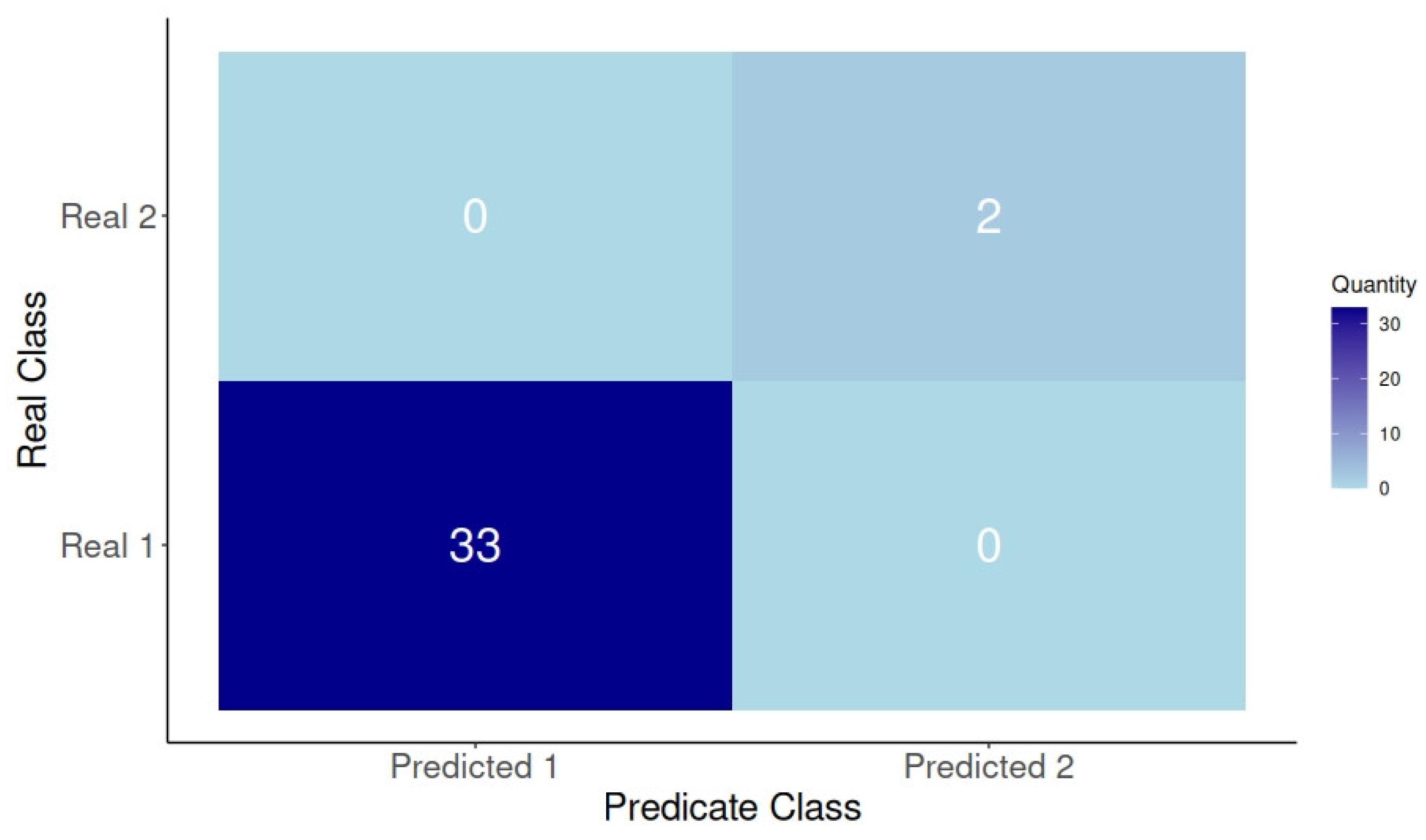Image resolution: width=1426 pixels, height=840 pixels.
Task: Click the "Predicted 1" x-axis label
Action: coord(474,766)
